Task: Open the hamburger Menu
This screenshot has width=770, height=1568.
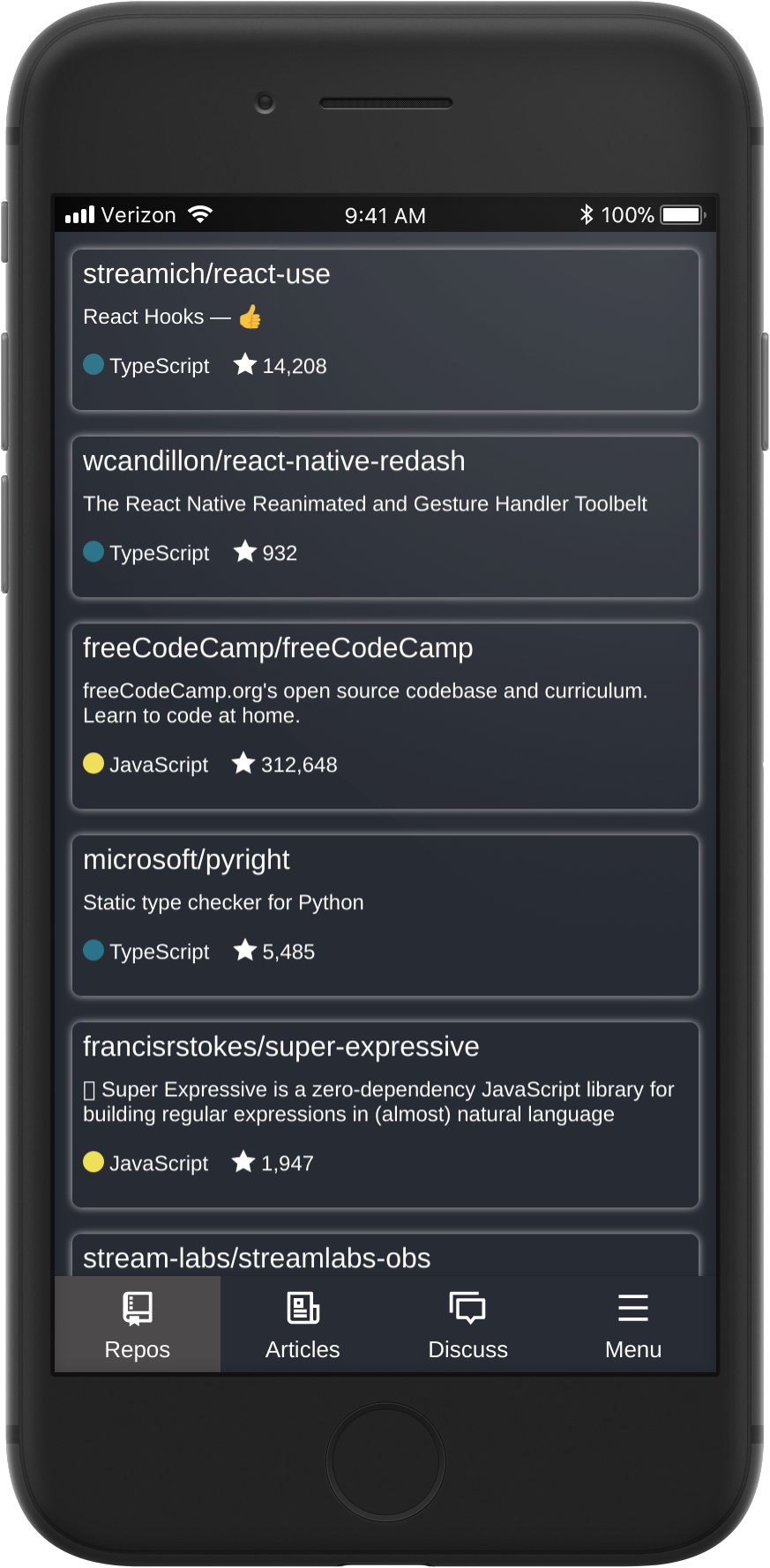Action: pyautogui.click(x=633, y=1325)
